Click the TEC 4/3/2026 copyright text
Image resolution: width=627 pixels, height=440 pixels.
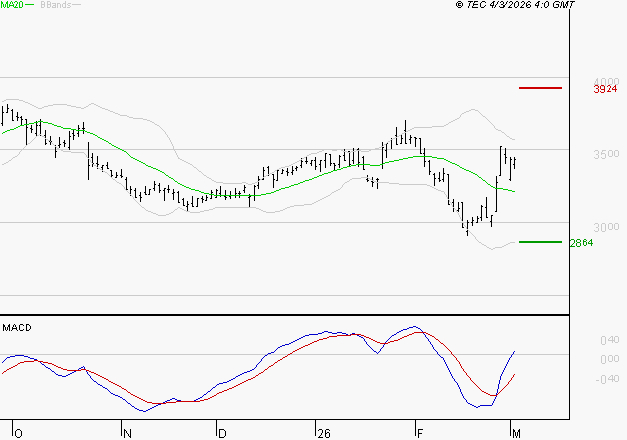tap(515, 5)
